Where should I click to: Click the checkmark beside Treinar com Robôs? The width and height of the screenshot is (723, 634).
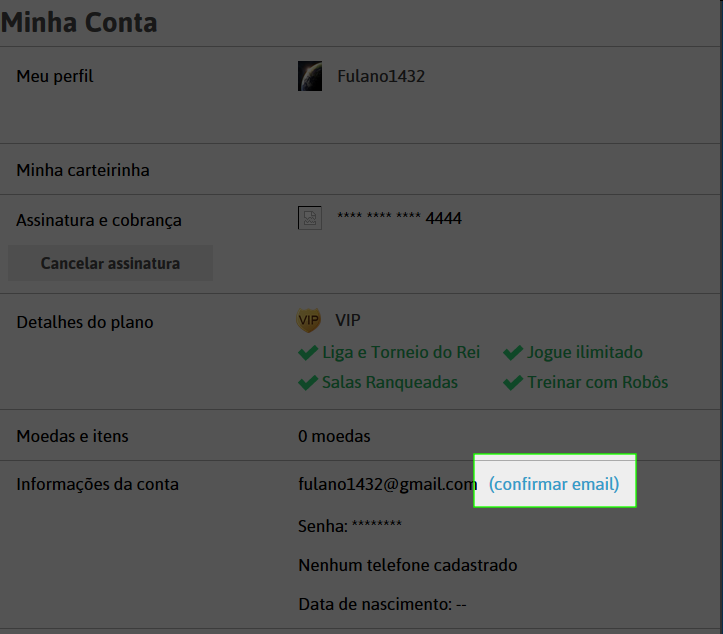pos(513,383)
